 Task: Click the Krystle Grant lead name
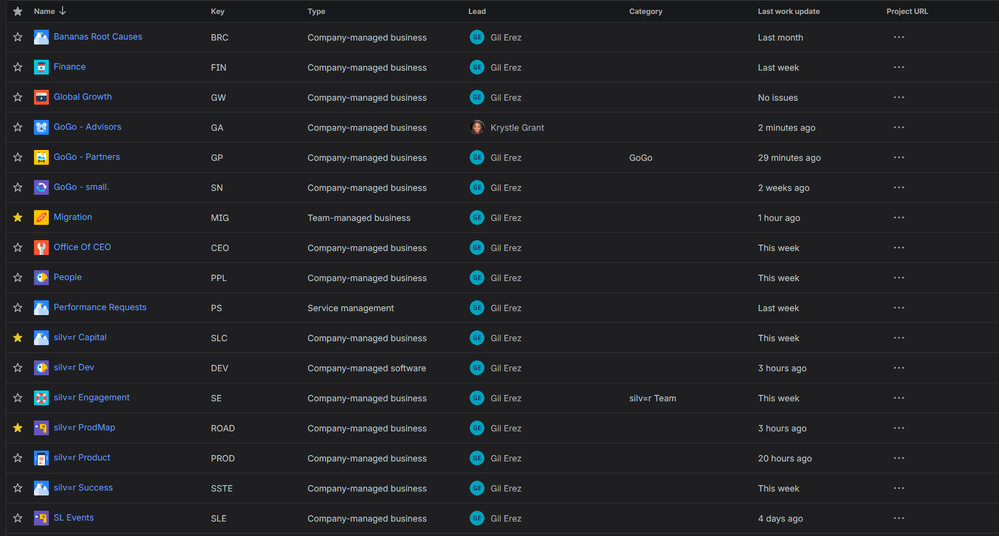[517, 127]
